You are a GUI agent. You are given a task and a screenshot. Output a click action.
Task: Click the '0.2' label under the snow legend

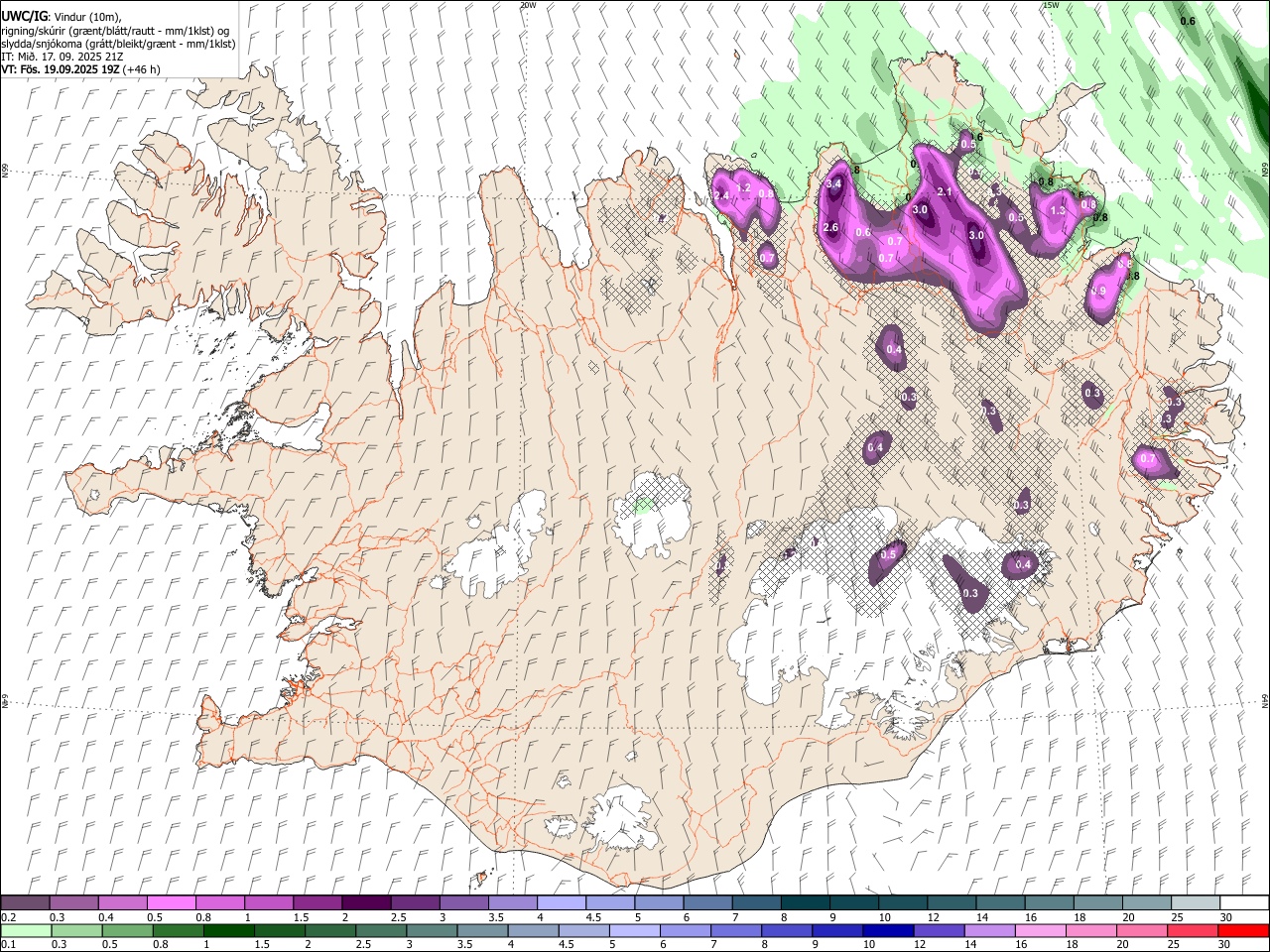8,917
